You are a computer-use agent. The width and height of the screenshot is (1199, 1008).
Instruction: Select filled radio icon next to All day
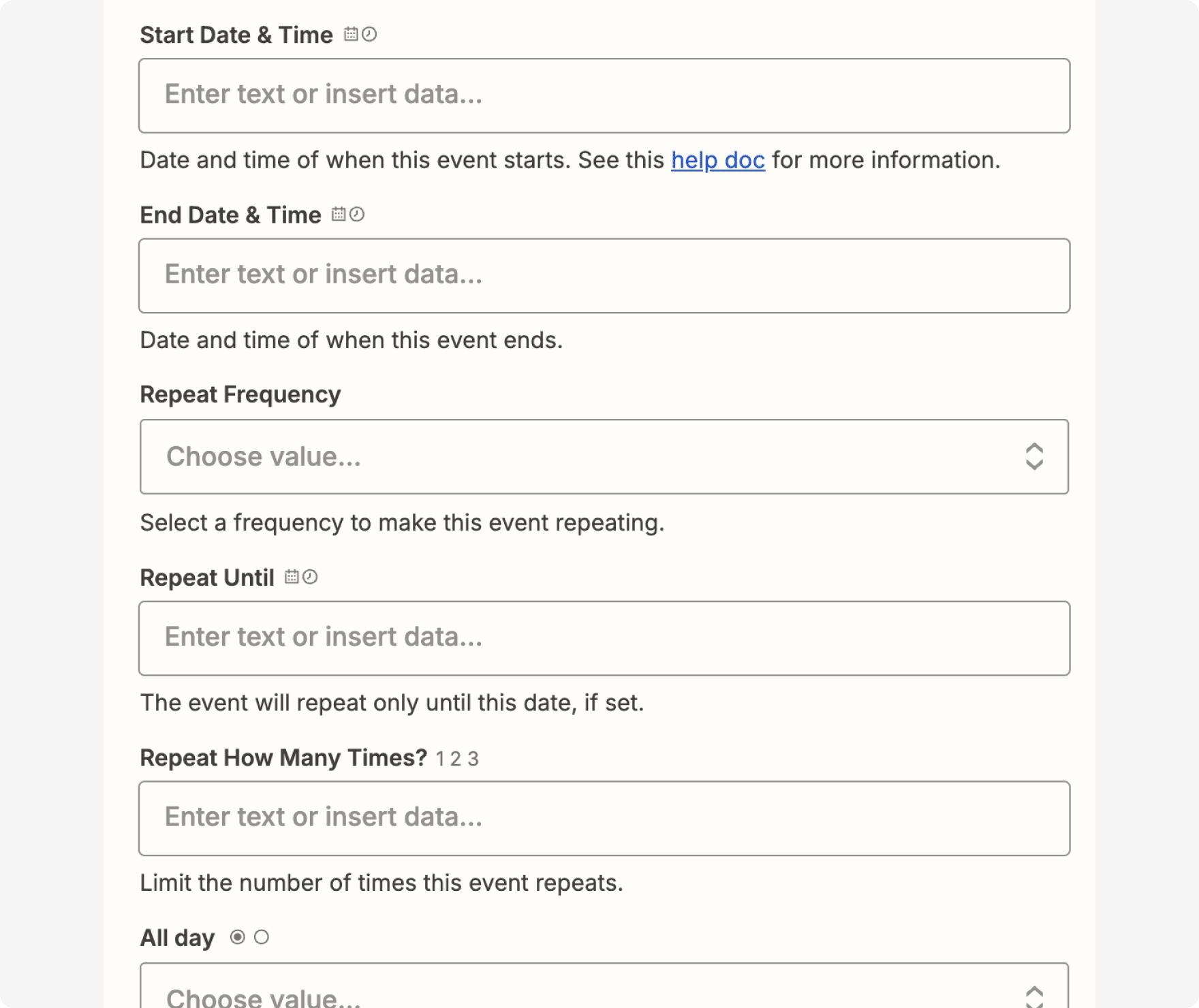[237, 937]
